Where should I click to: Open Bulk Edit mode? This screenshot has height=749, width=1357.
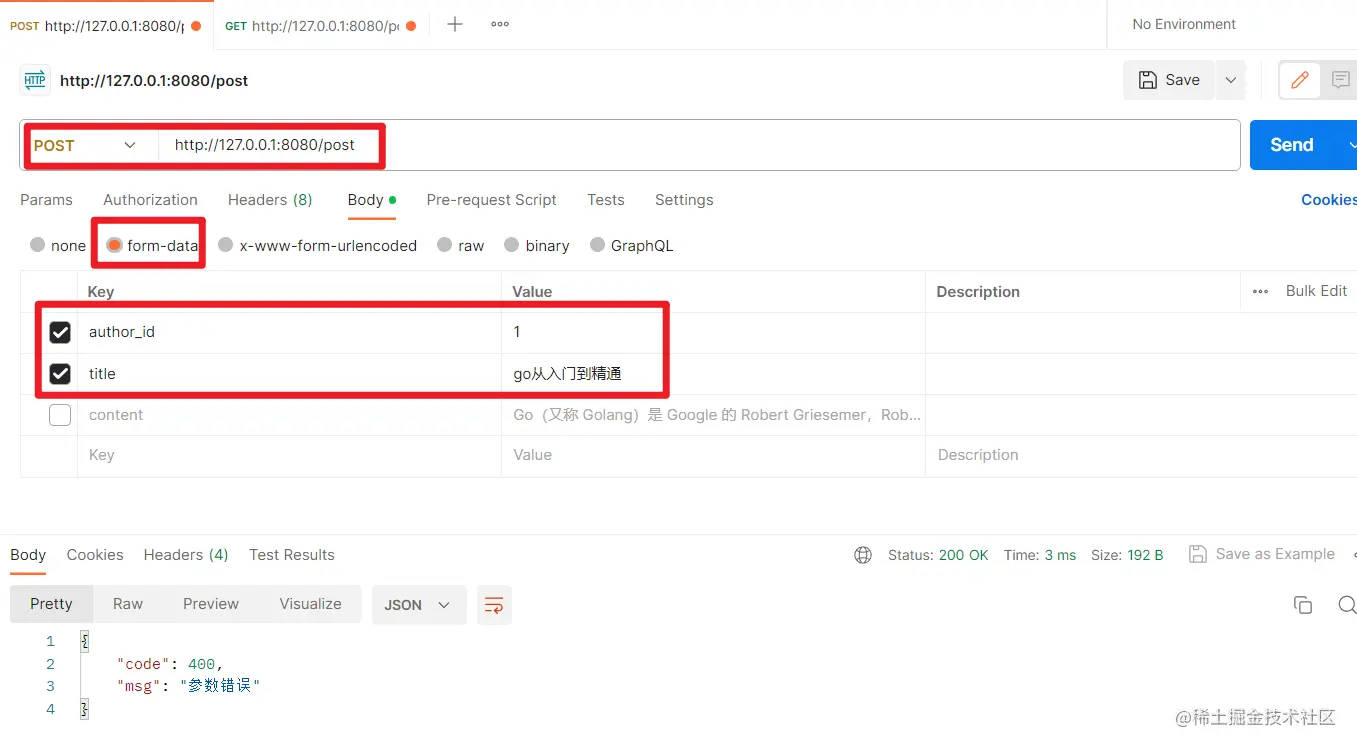[x=1316, y=291]
